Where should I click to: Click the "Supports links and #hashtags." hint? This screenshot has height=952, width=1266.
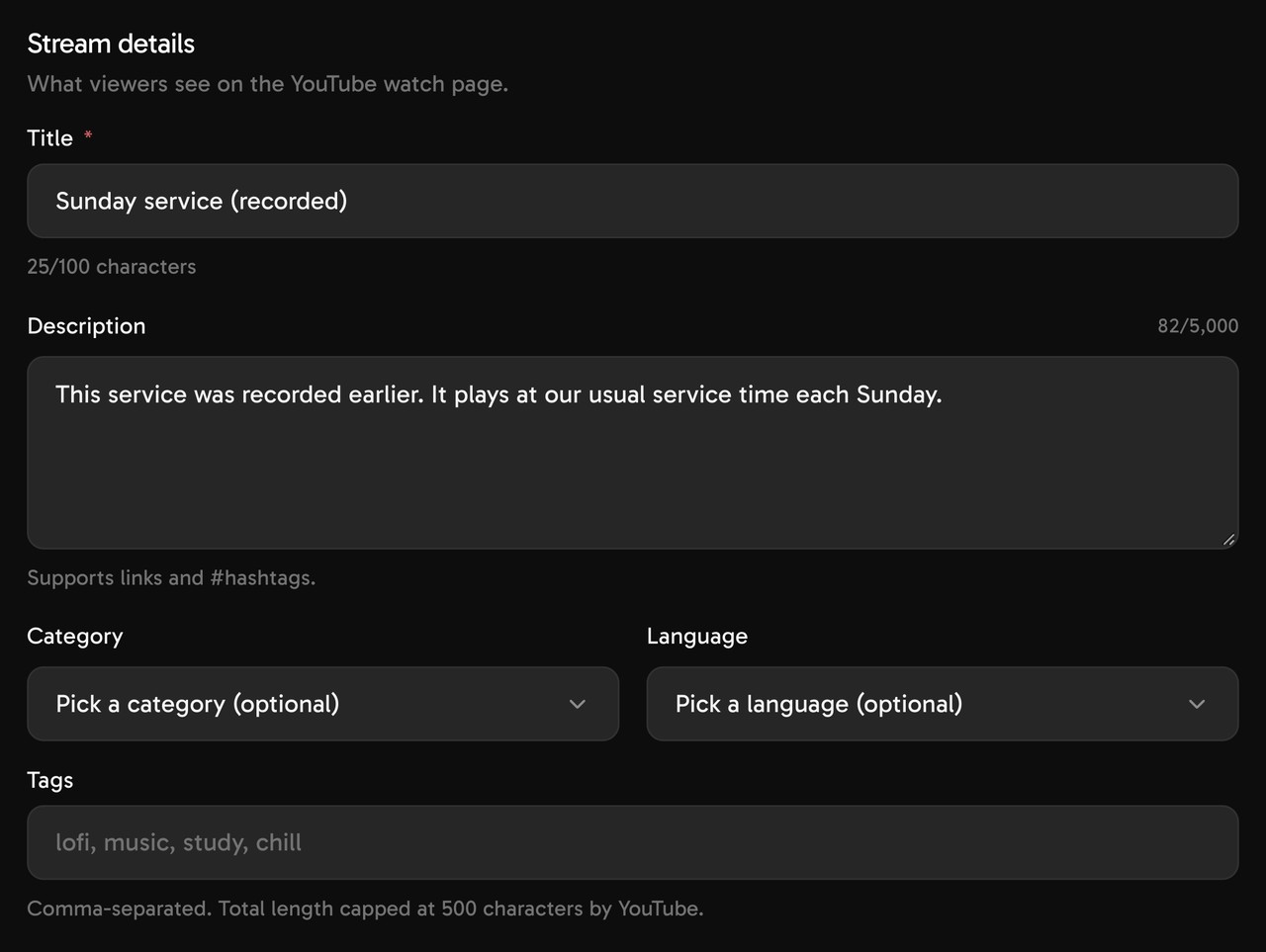[x=171, y=578]
